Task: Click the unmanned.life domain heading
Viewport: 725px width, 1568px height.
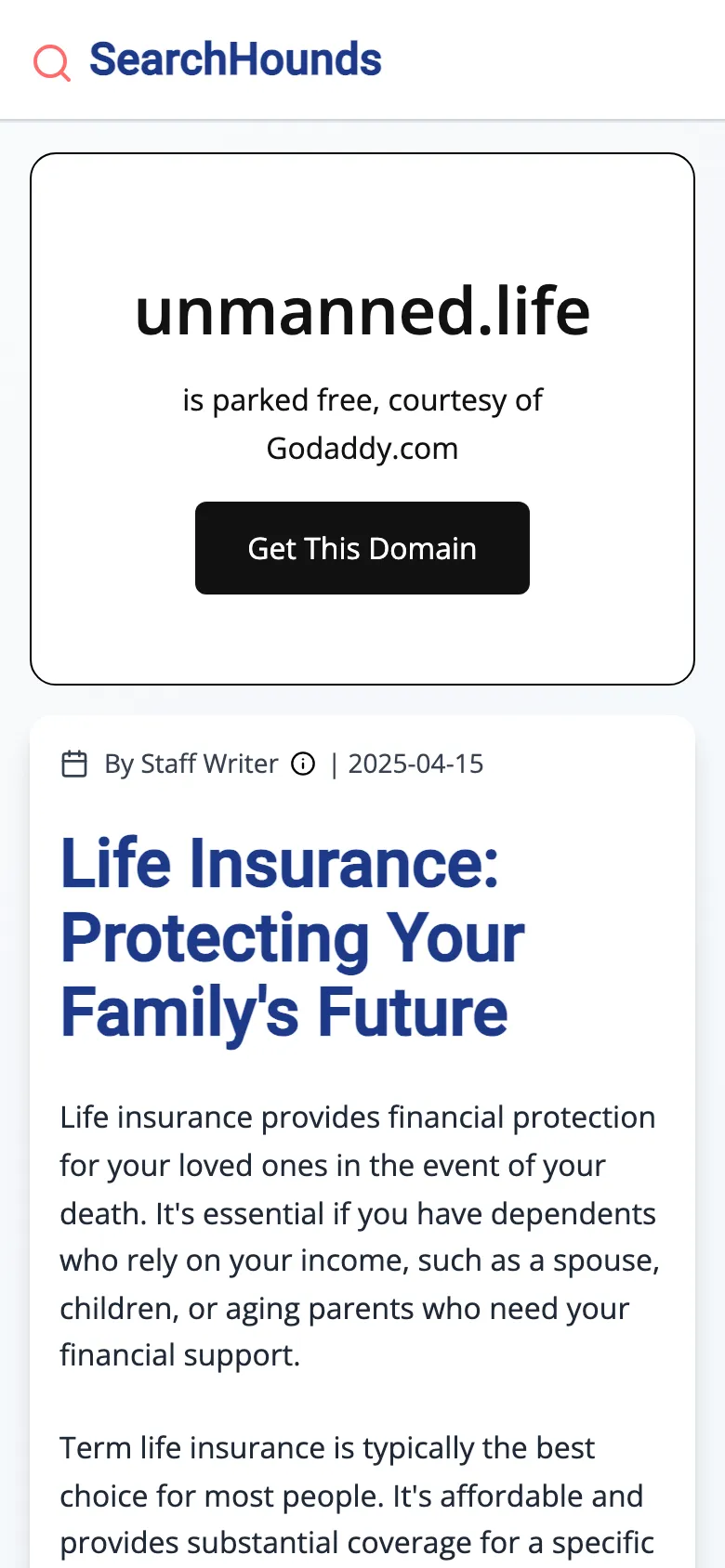Action: [362, 311]
